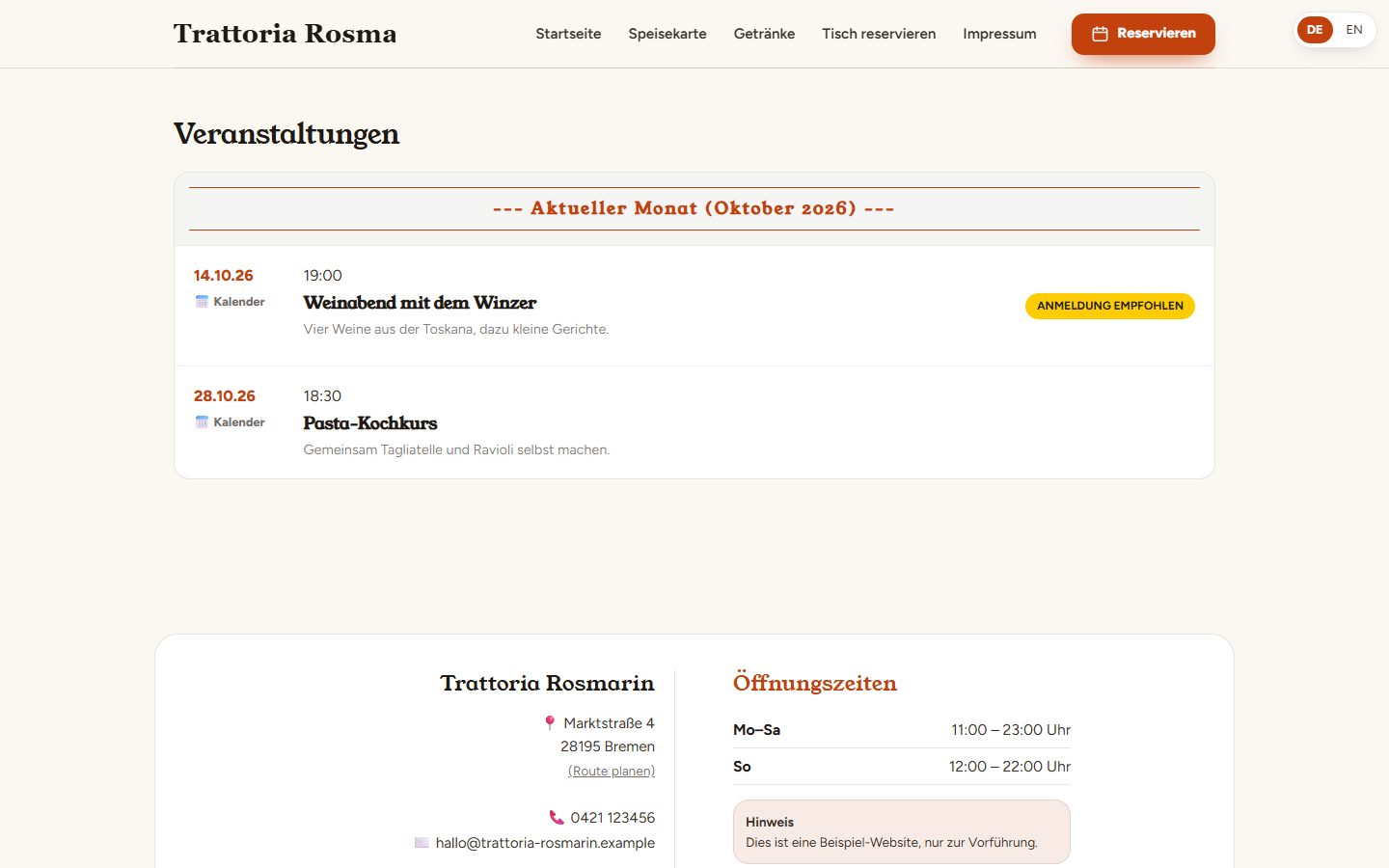Click the Aktueller Monat (Oktober 2026) header
Screen dimensions: 1389x868
(694, 208)
